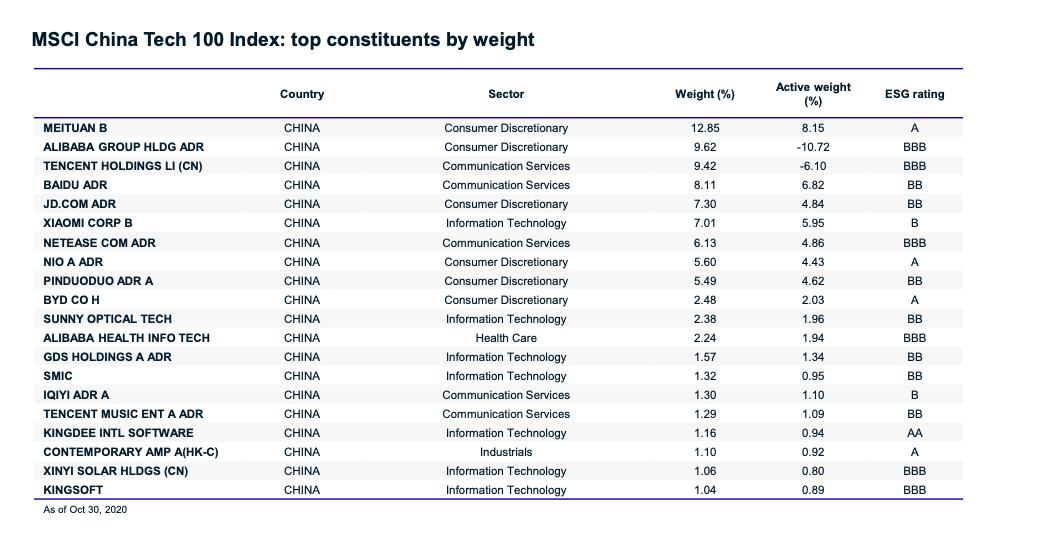This screenshot has height=548, width=1041.
Task: Click the JD.COM ADR constituent name
Action: (x=80, y=204)
